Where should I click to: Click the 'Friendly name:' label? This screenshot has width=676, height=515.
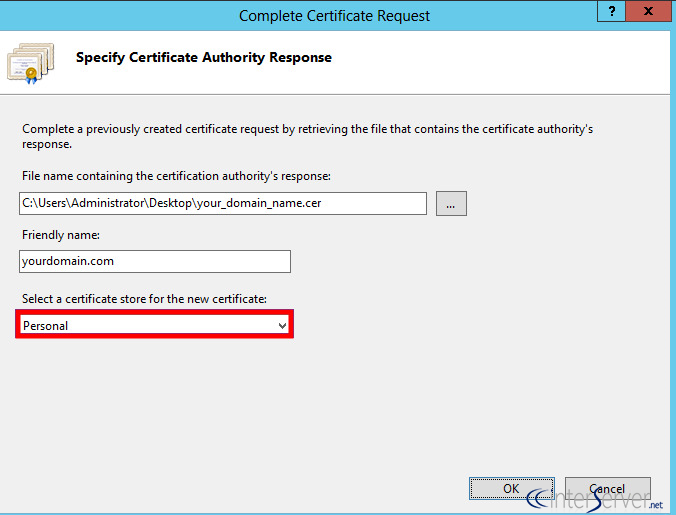(61, 235)
